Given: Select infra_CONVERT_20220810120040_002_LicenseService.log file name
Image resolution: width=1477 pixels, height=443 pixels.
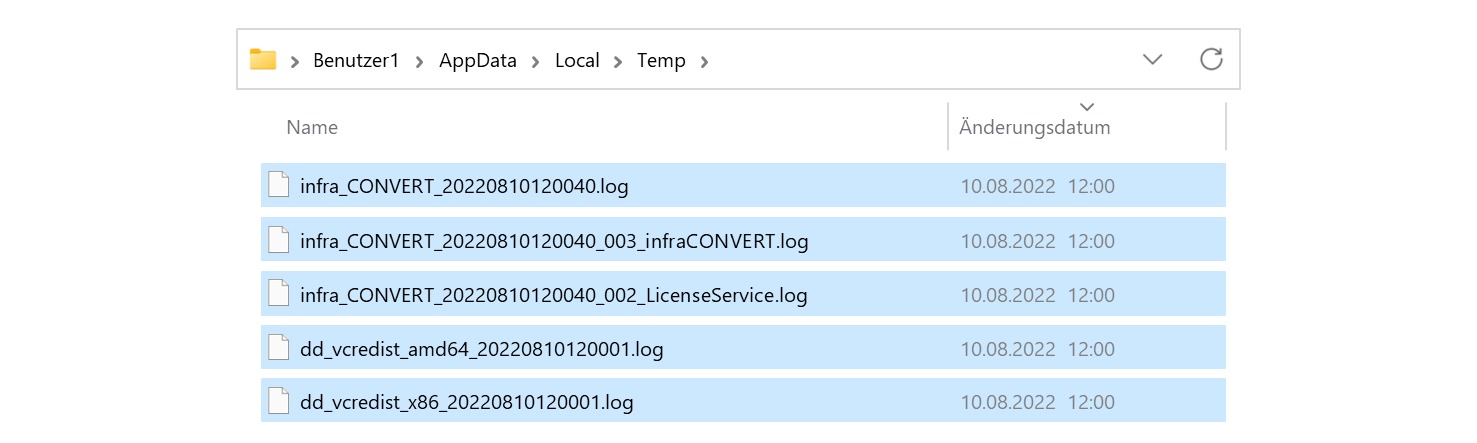Looking at the screenshot, I should pos(553,295).
